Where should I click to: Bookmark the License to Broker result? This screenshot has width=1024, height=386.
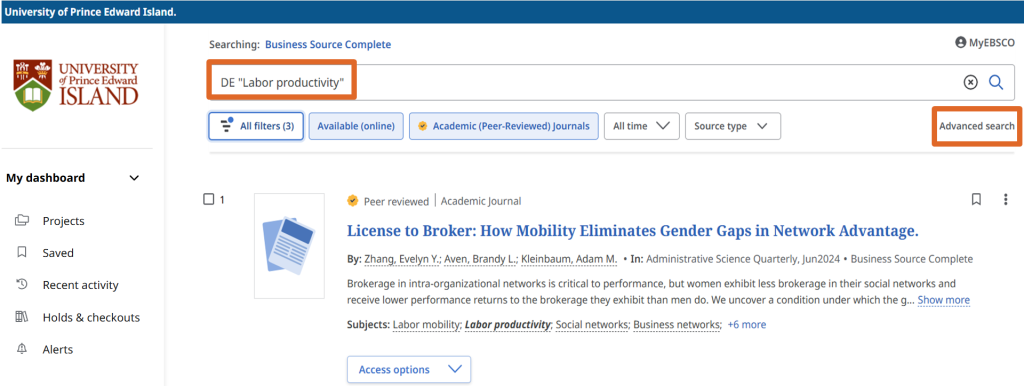pos(976,199)
